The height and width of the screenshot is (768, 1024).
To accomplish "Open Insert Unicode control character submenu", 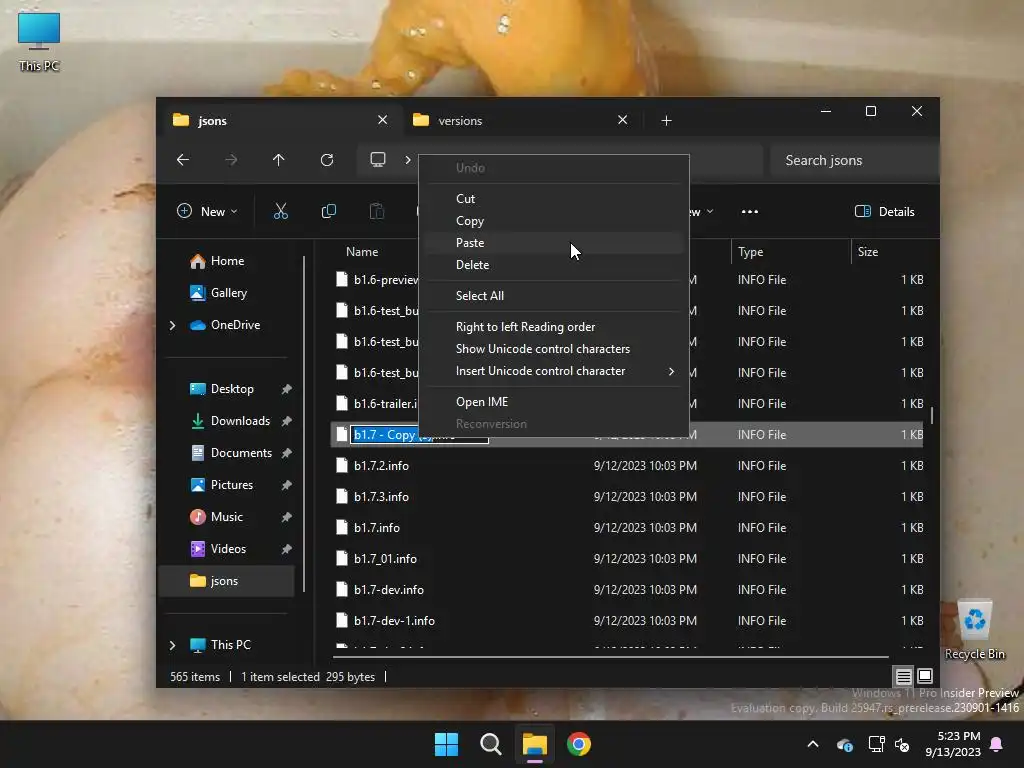I will tap(554, 371).
